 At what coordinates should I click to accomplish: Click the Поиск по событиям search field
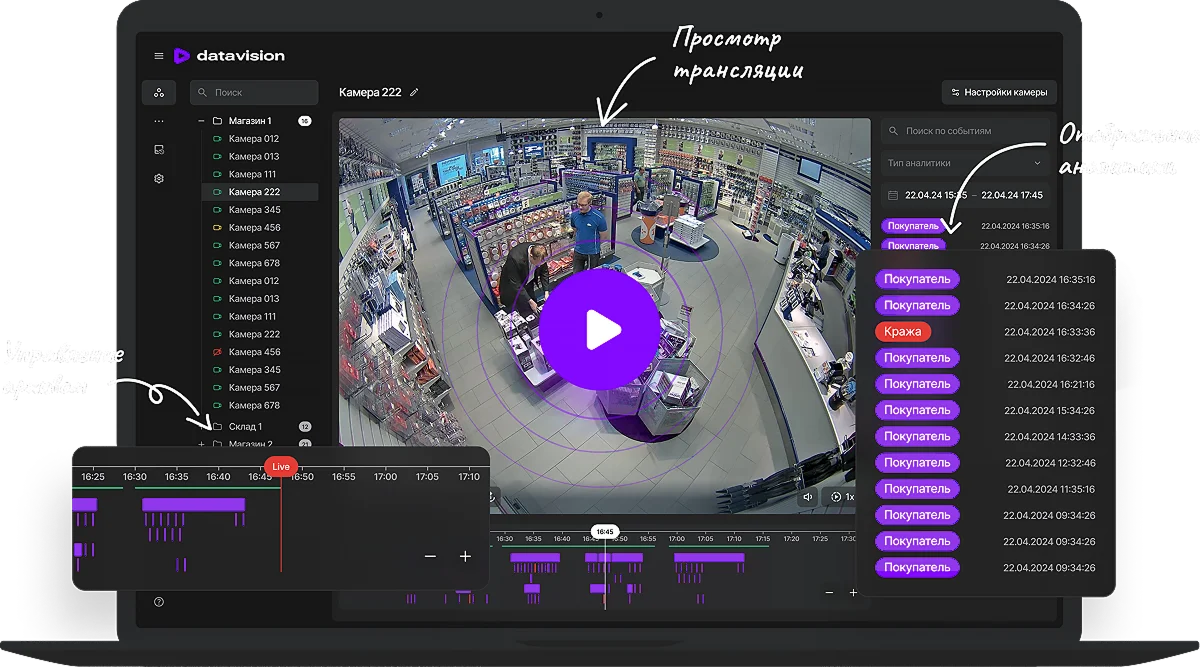(x=963, y=131)
